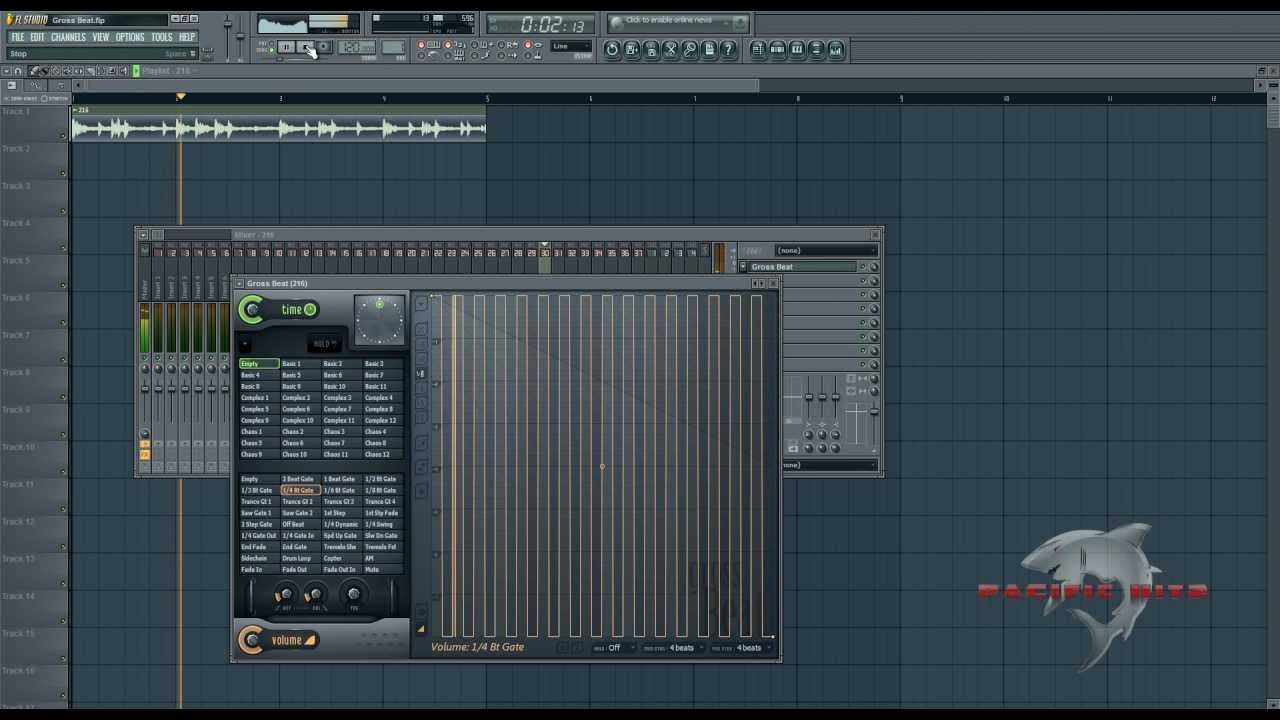The height and width of the screenshot is (720, 1280).
Task: Select the Mute volume preset
Action: coord(383,569)
